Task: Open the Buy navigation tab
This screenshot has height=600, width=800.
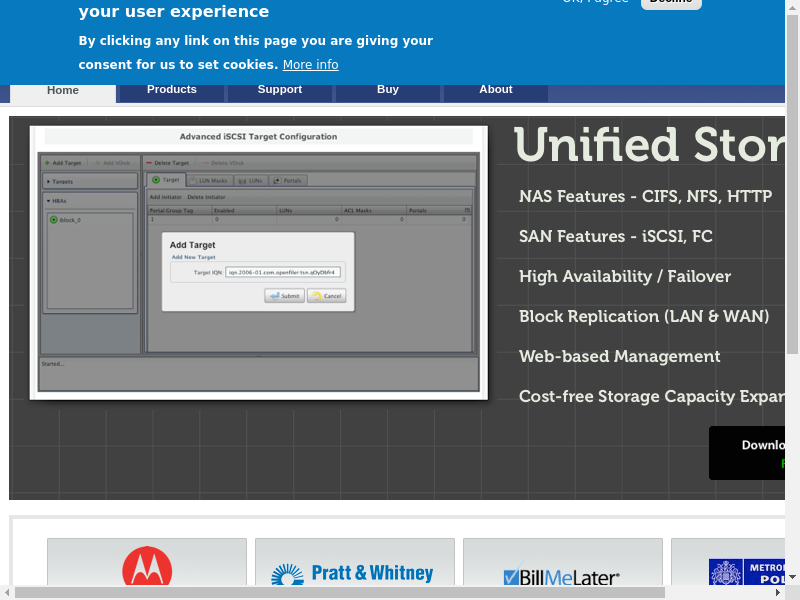Action: click(x=388, y=90)
